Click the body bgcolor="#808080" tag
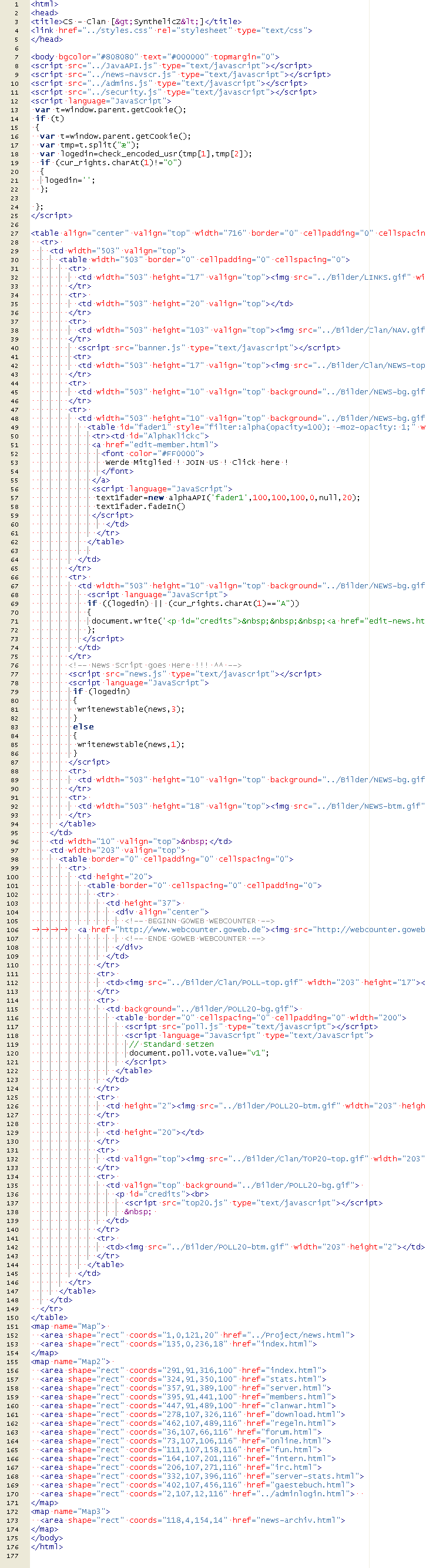 [x=155, y=57]
